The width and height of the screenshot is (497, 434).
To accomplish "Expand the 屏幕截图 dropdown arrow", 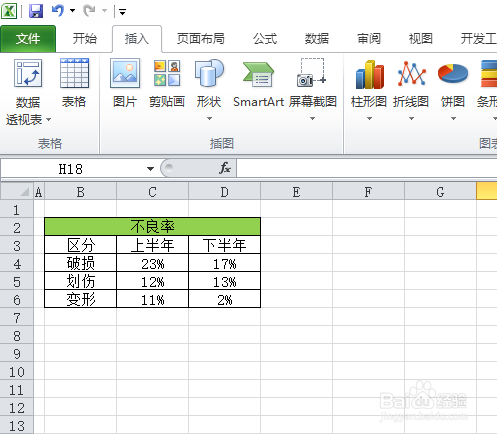I will tap(312, 118).
